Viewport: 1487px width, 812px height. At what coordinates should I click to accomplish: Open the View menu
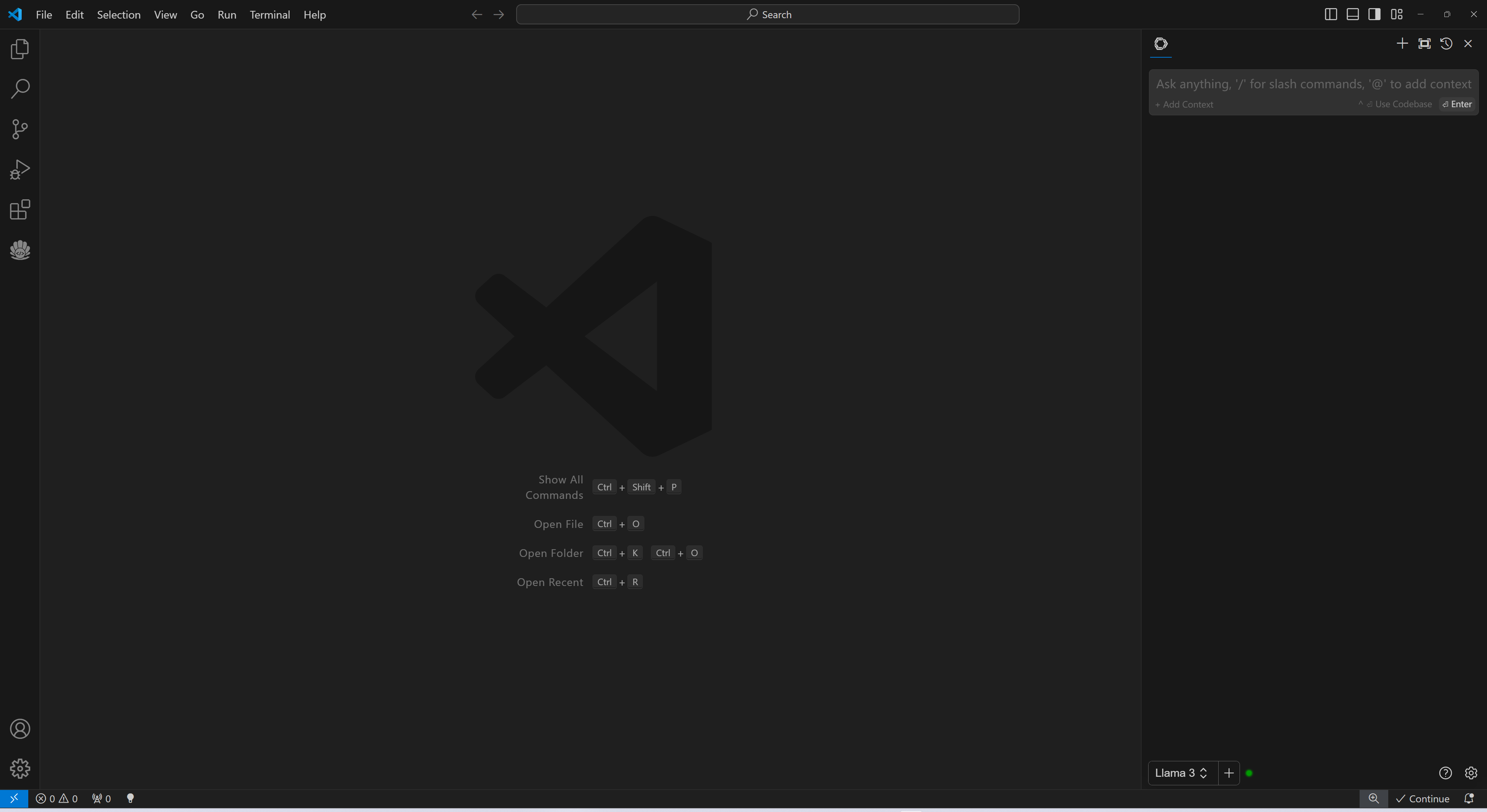(165, 15)
